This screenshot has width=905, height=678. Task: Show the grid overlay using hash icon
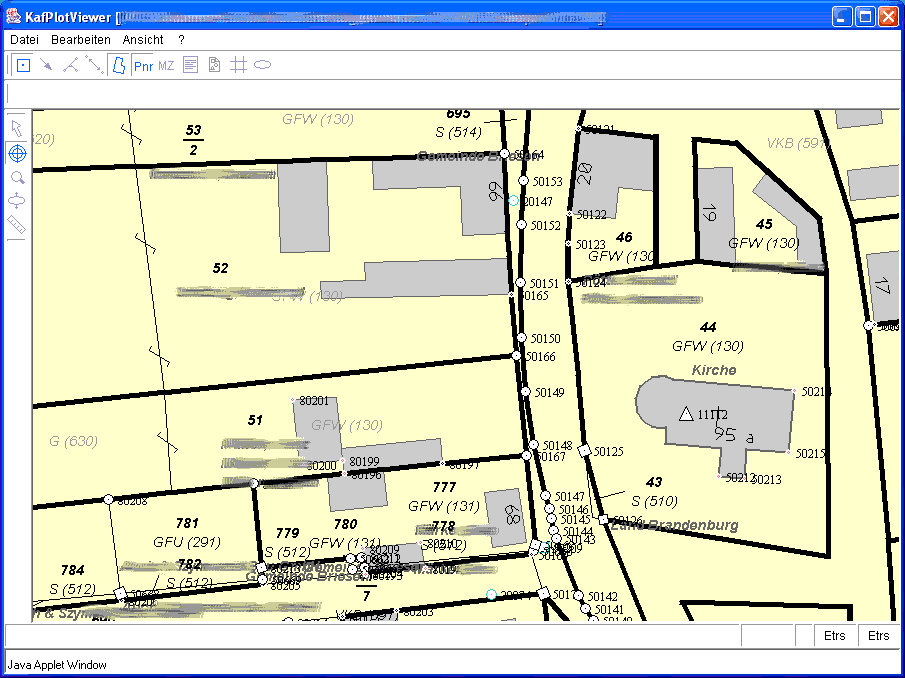[x=238, y=65]
